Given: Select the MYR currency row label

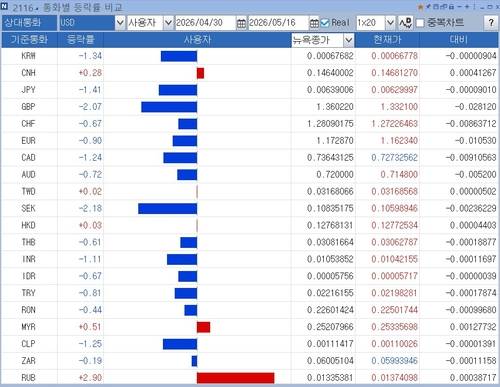Looking at the screenshot, I should pyautogui.click(x=28, y=327).
